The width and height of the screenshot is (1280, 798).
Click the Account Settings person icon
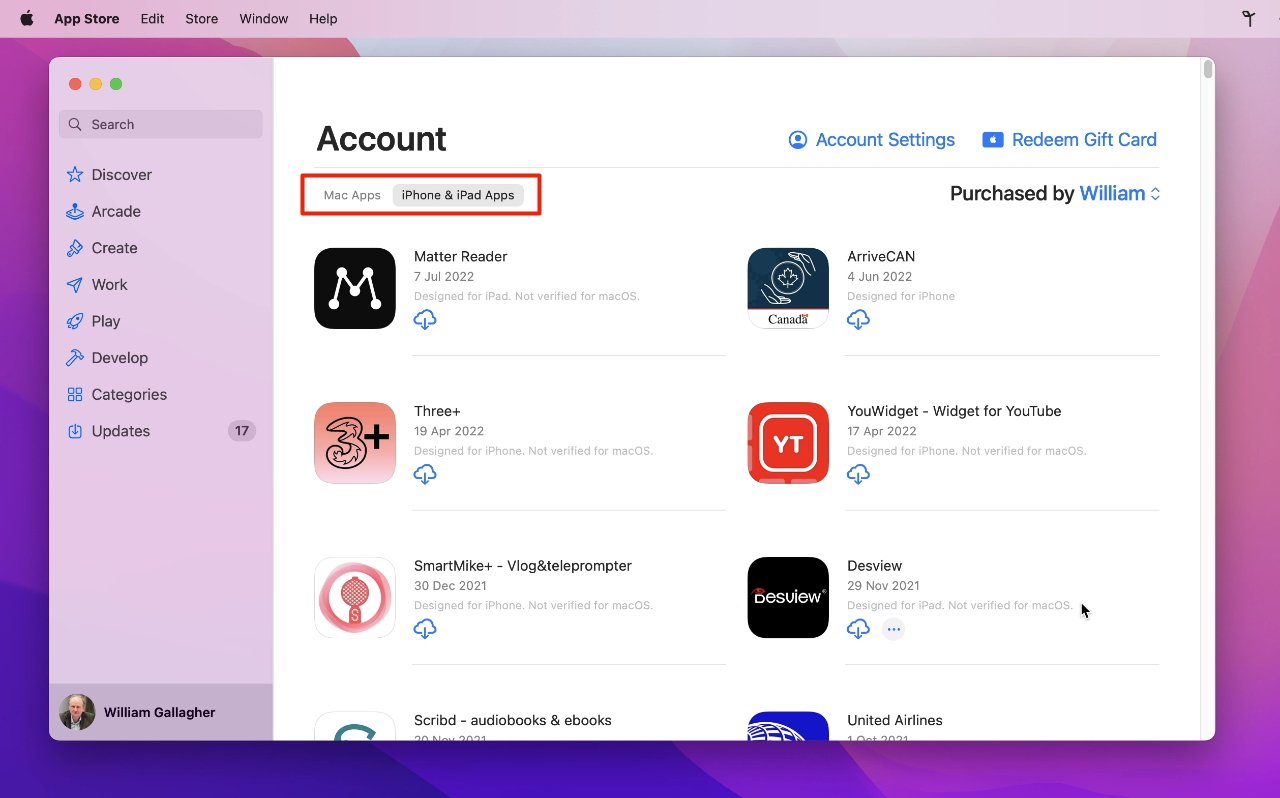tap(798, 140)
